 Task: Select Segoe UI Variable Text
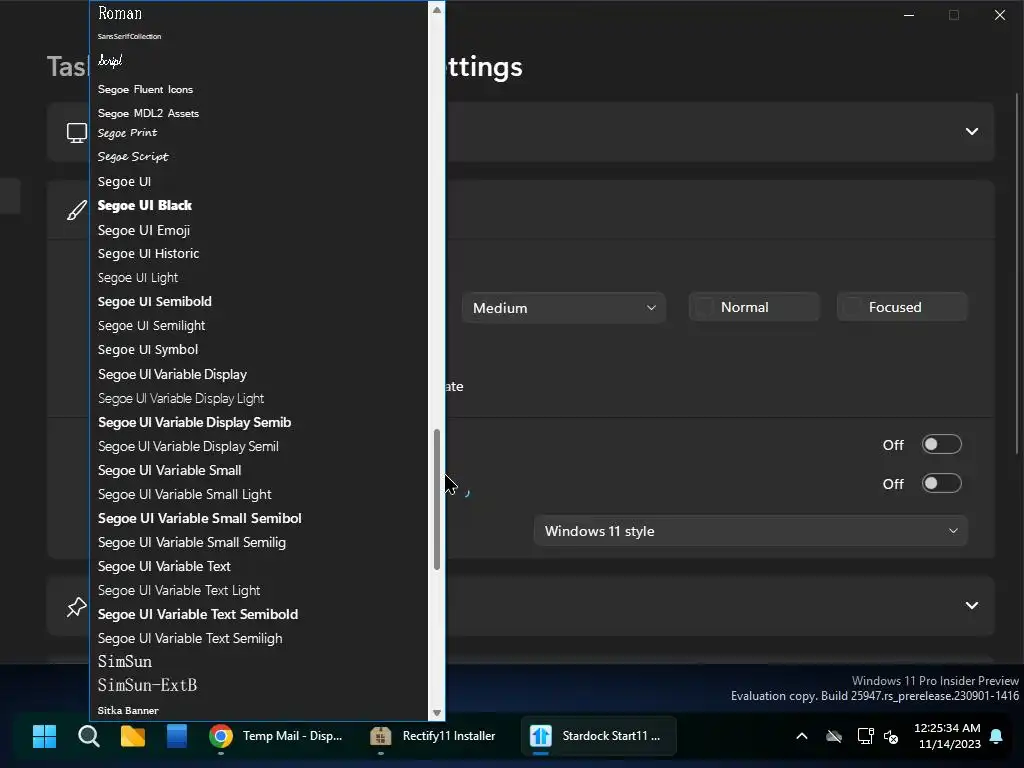coord(259,566)
